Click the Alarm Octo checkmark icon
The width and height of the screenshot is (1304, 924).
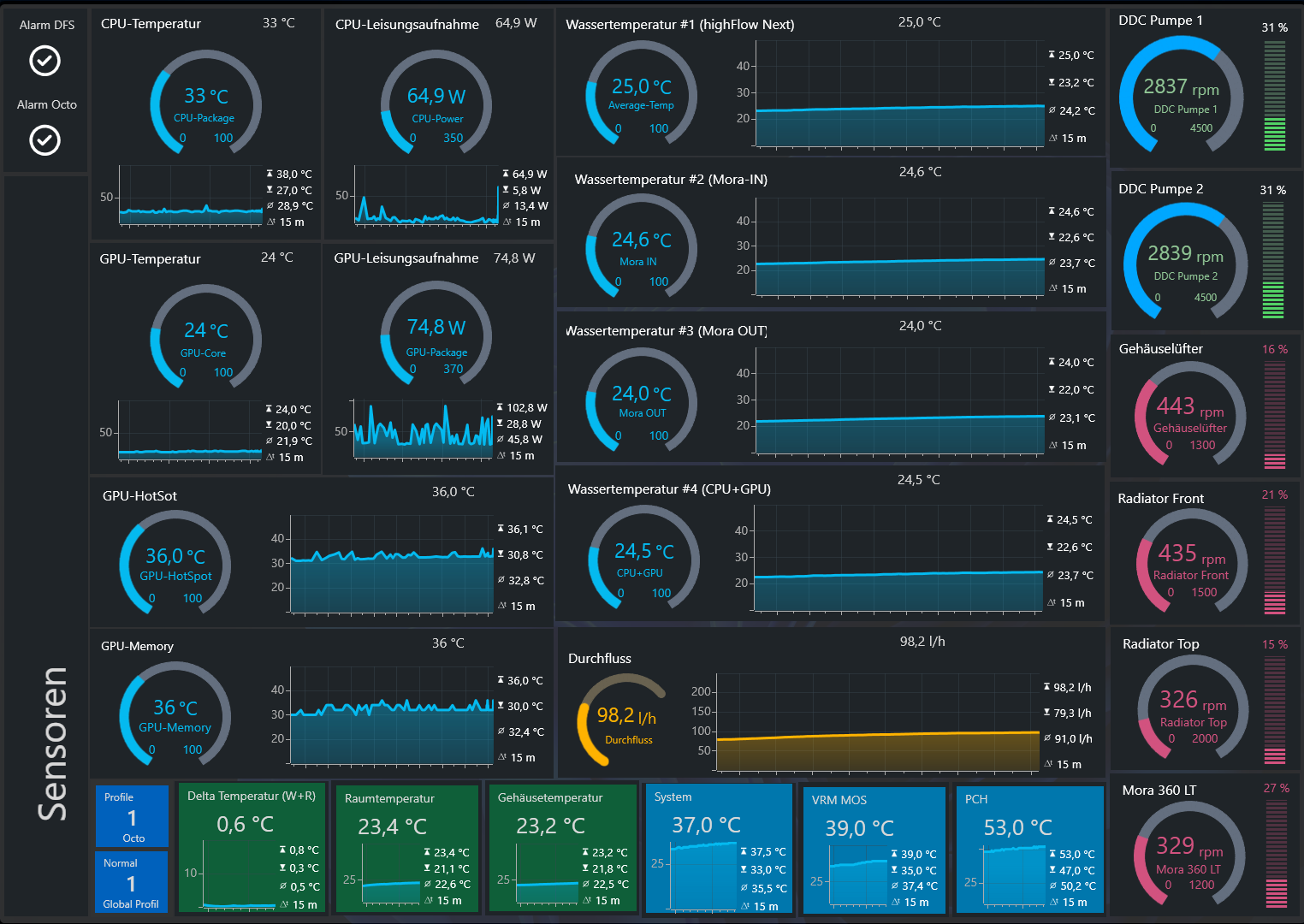[45, 139]
